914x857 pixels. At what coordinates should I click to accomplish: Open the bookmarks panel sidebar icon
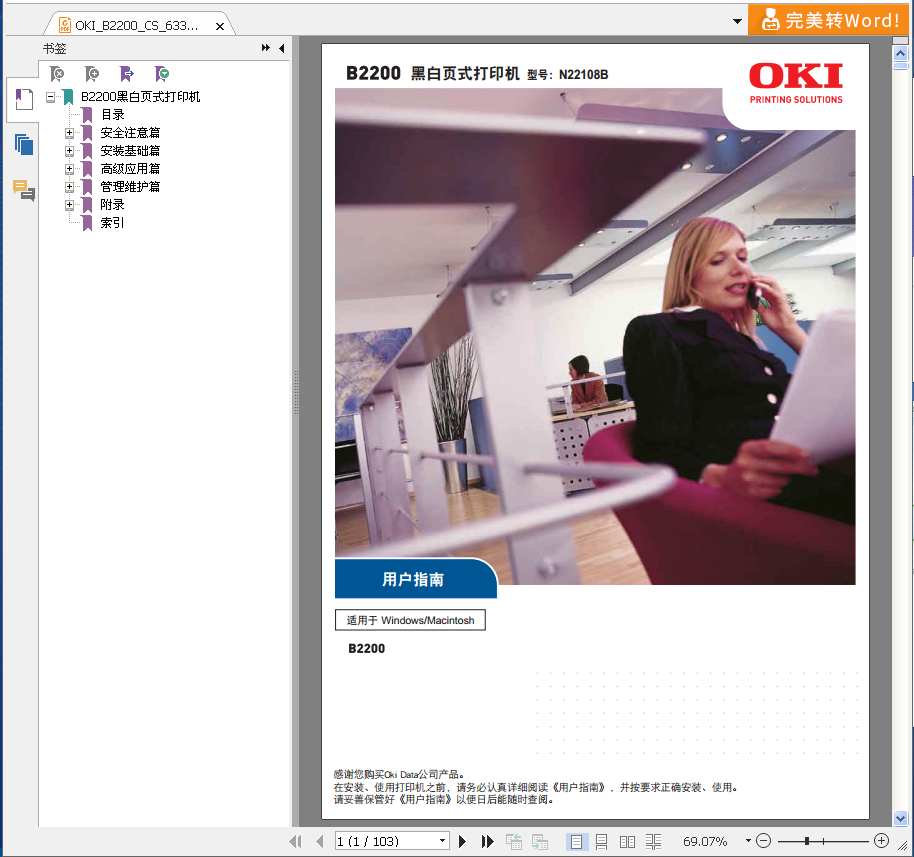23,99
